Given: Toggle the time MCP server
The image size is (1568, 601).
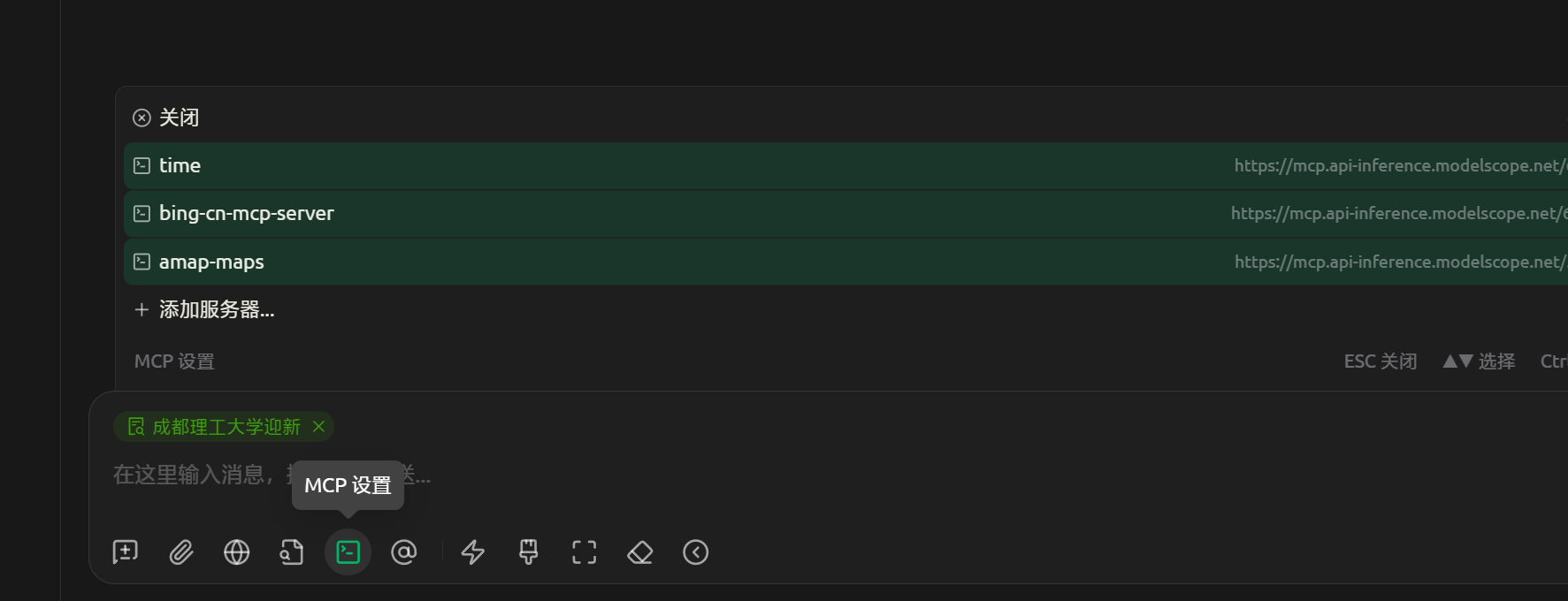Looking at the screenshot, I should [x=180, y=166].
